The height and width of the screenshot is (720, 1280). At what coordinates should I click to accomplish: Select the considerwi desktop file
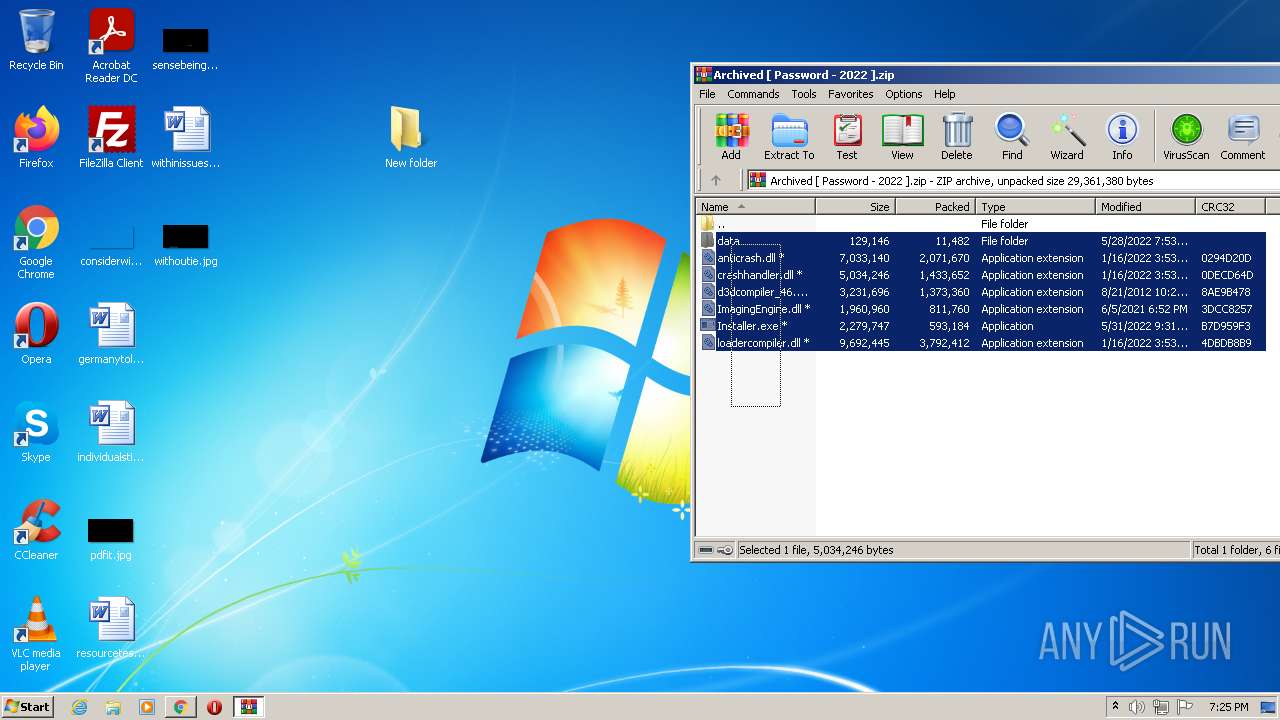click(111, 244)
